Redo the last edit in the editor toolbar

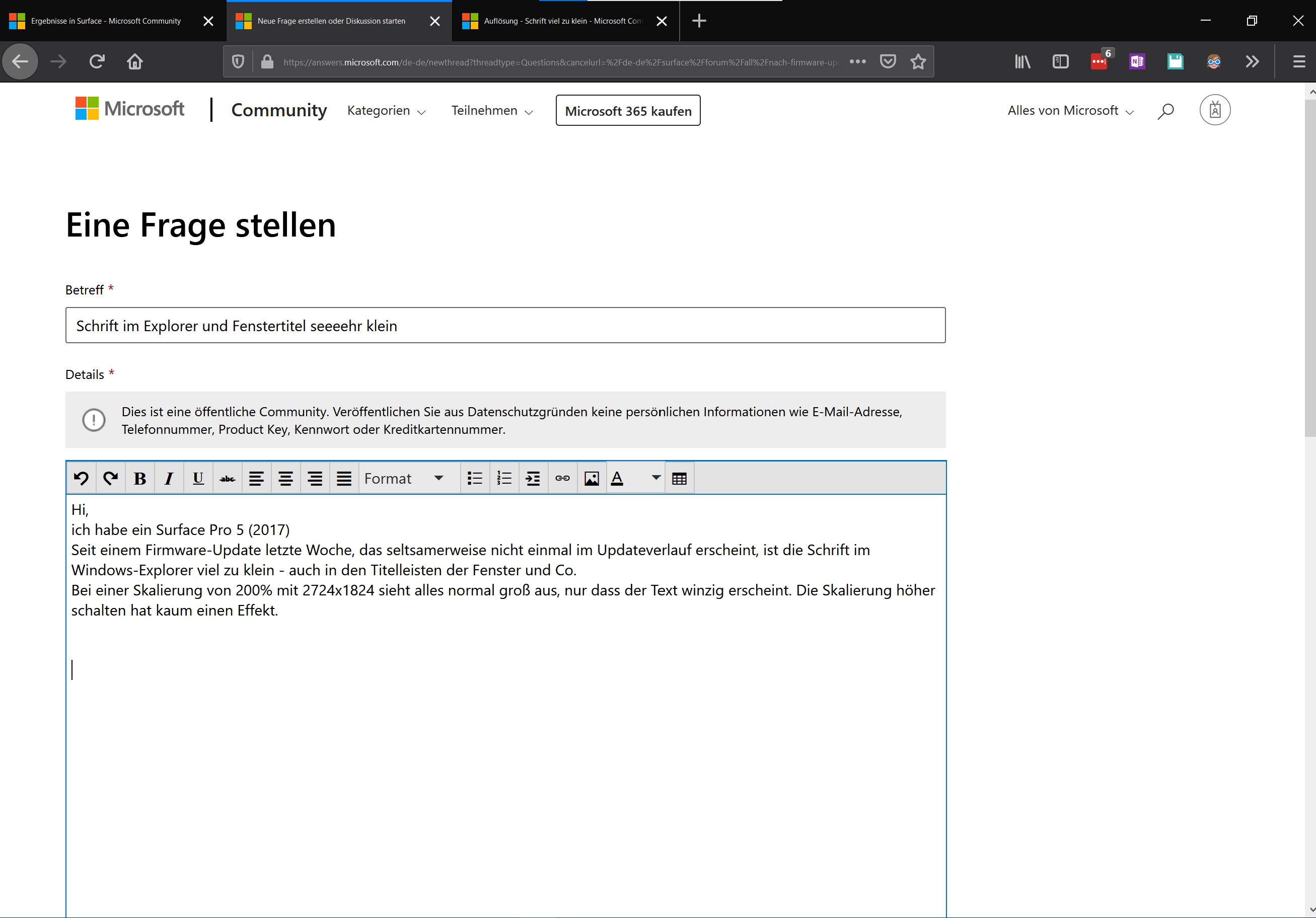click(111, 478)
